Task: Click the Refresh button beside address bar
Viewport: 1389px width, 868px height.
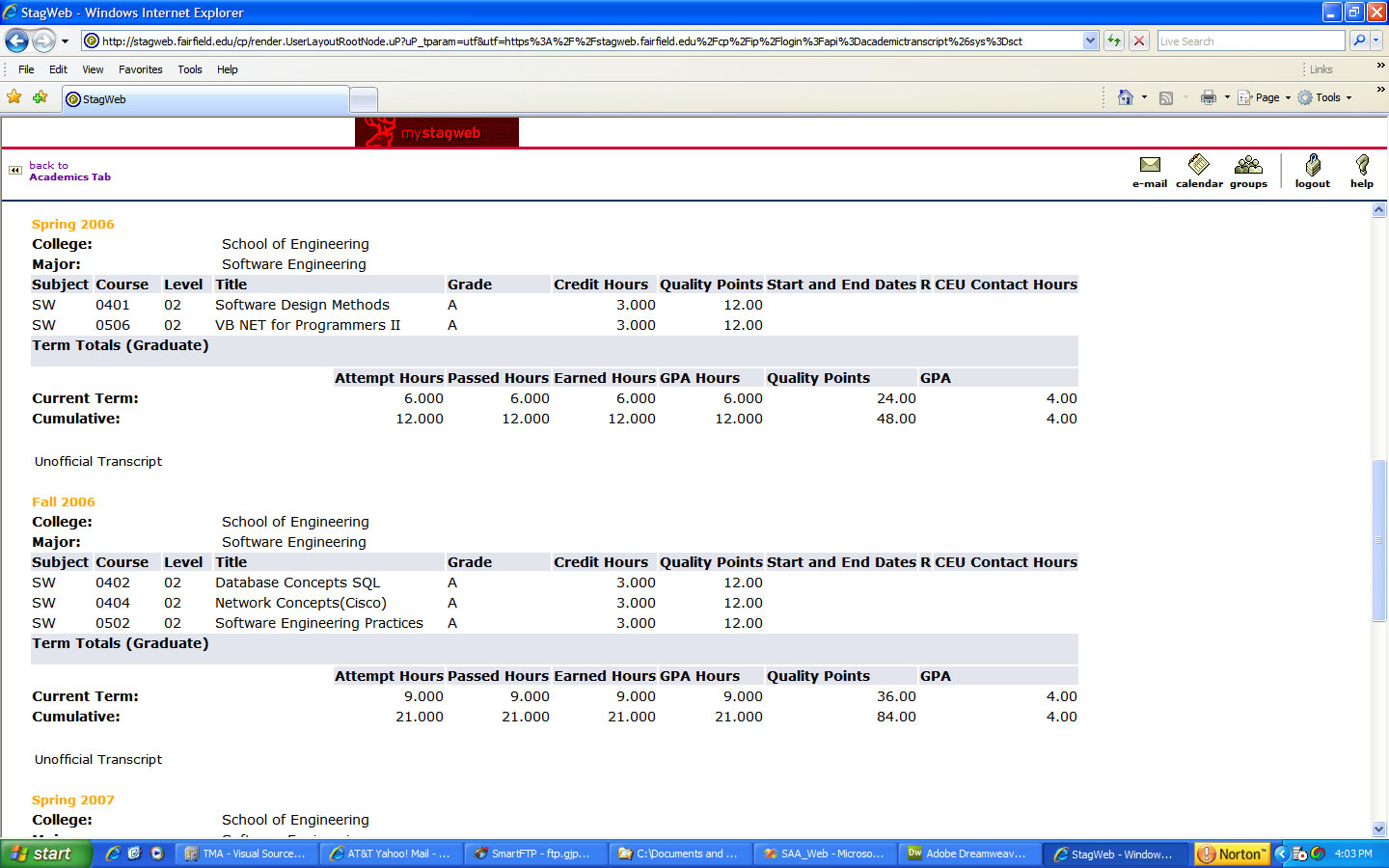Action: (1114, 41)
